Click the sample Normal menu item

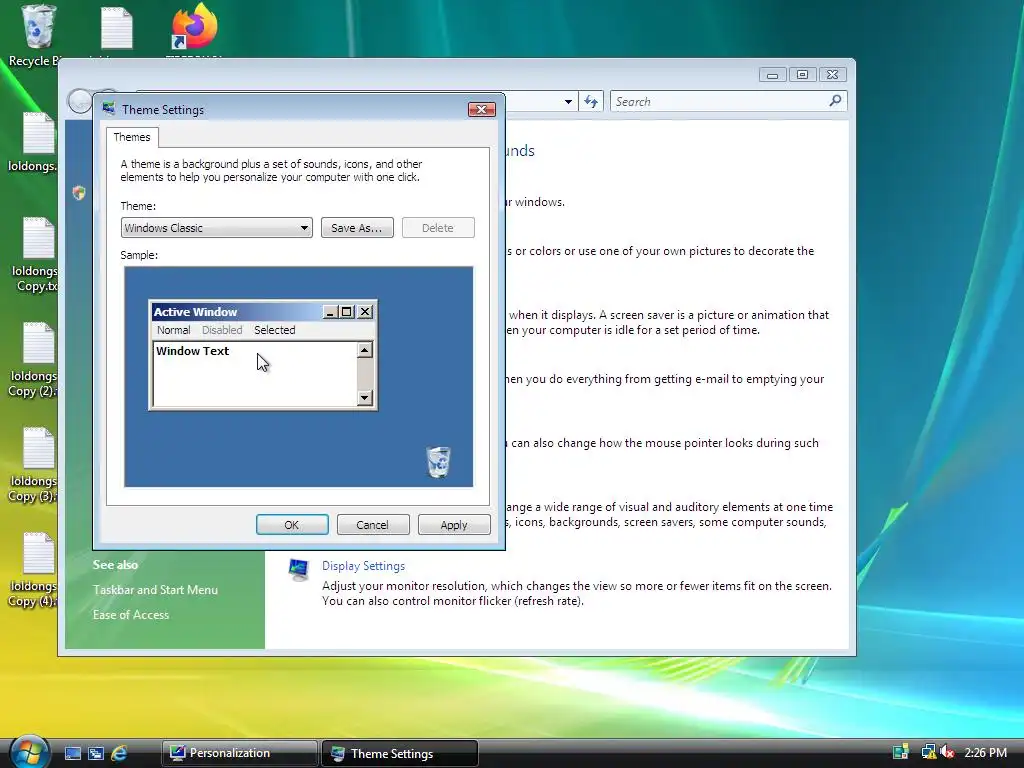[x=174, y=330]
